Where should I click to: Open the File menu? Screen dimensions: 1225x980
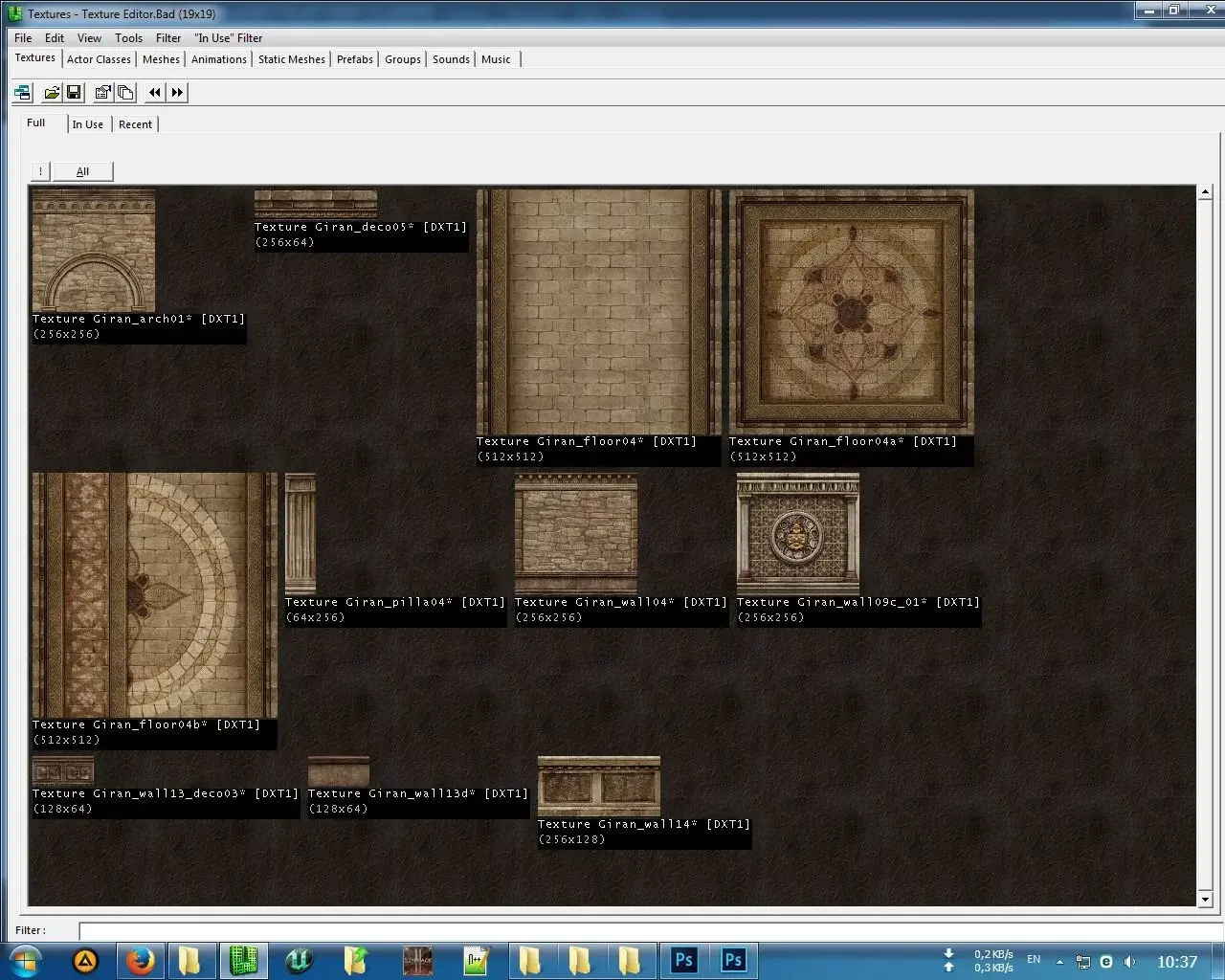coord(23,38)
